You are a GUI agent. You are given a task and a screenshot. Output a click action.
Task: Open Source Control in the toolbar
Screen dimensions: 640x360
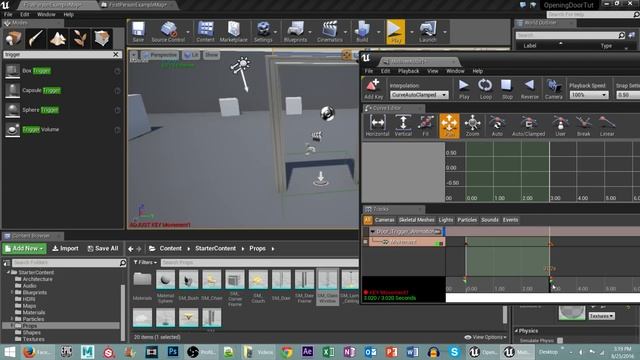coord(168,32)
